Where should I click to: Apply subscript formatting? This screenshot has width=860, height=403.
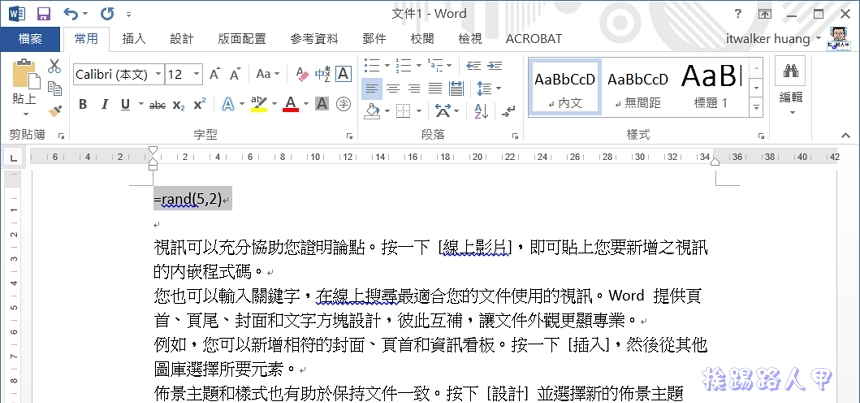[x=178, y=104]
